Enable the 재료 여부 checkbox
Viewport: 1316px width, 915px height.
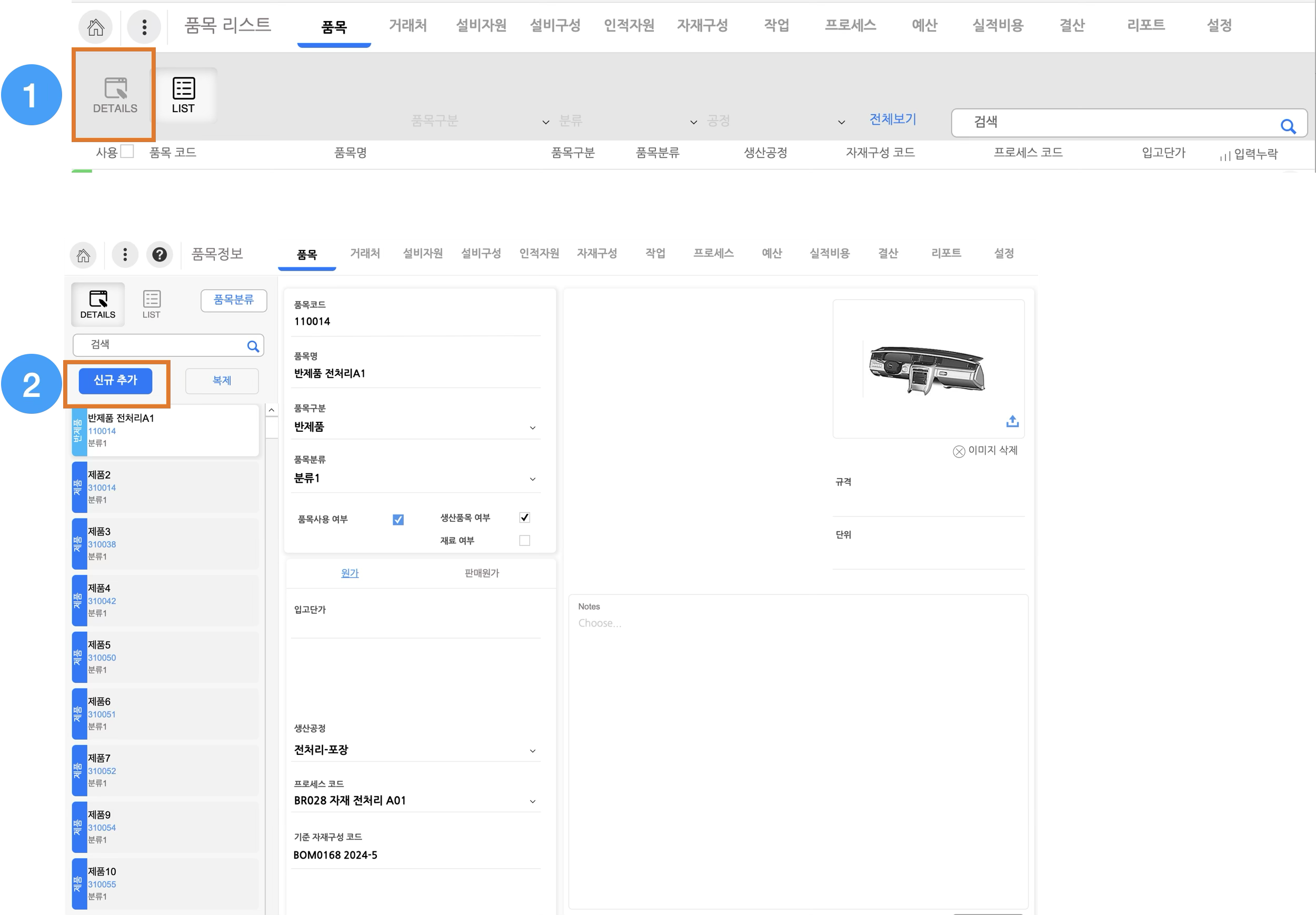[524, 541]
